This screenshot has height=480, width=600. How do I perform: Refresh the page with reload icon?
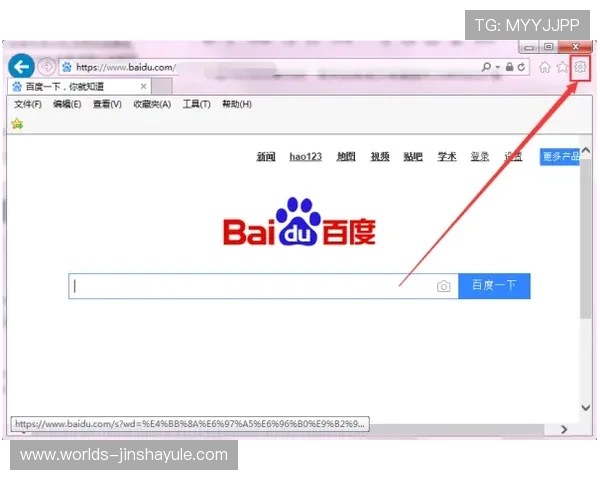click(x=521, y=67)
